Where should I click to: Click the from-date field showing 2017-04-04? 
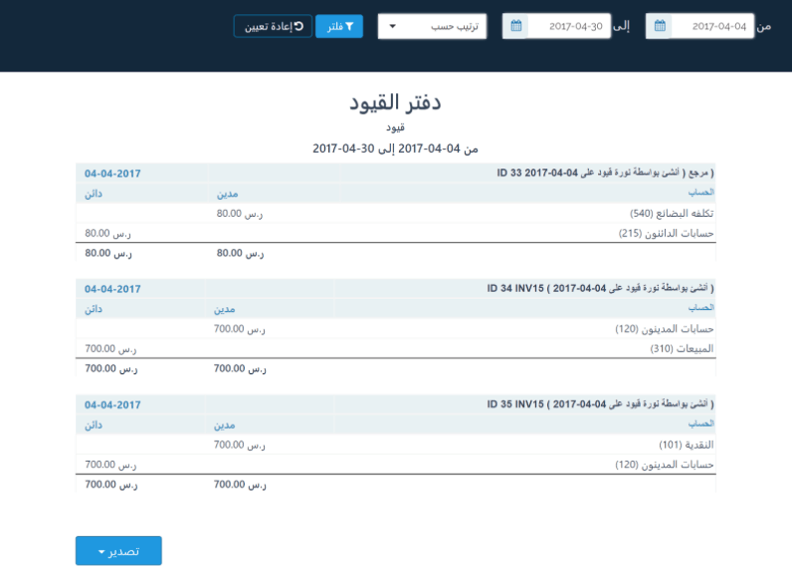tap(710, 27)
